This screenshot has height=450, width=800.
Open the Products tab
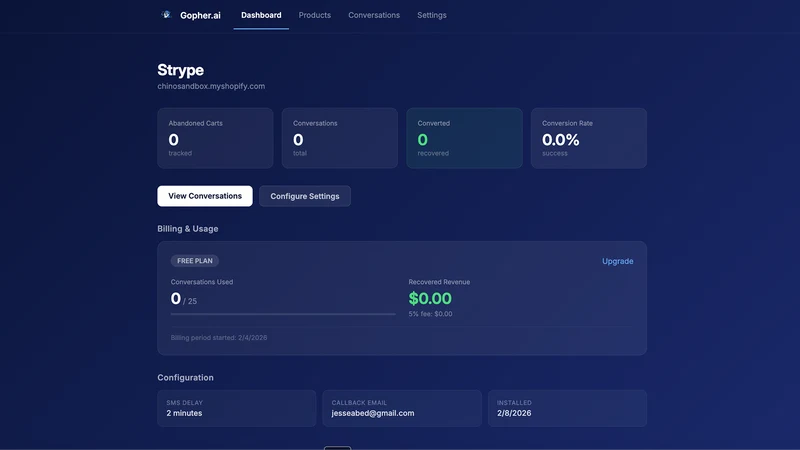pos(315,15)
